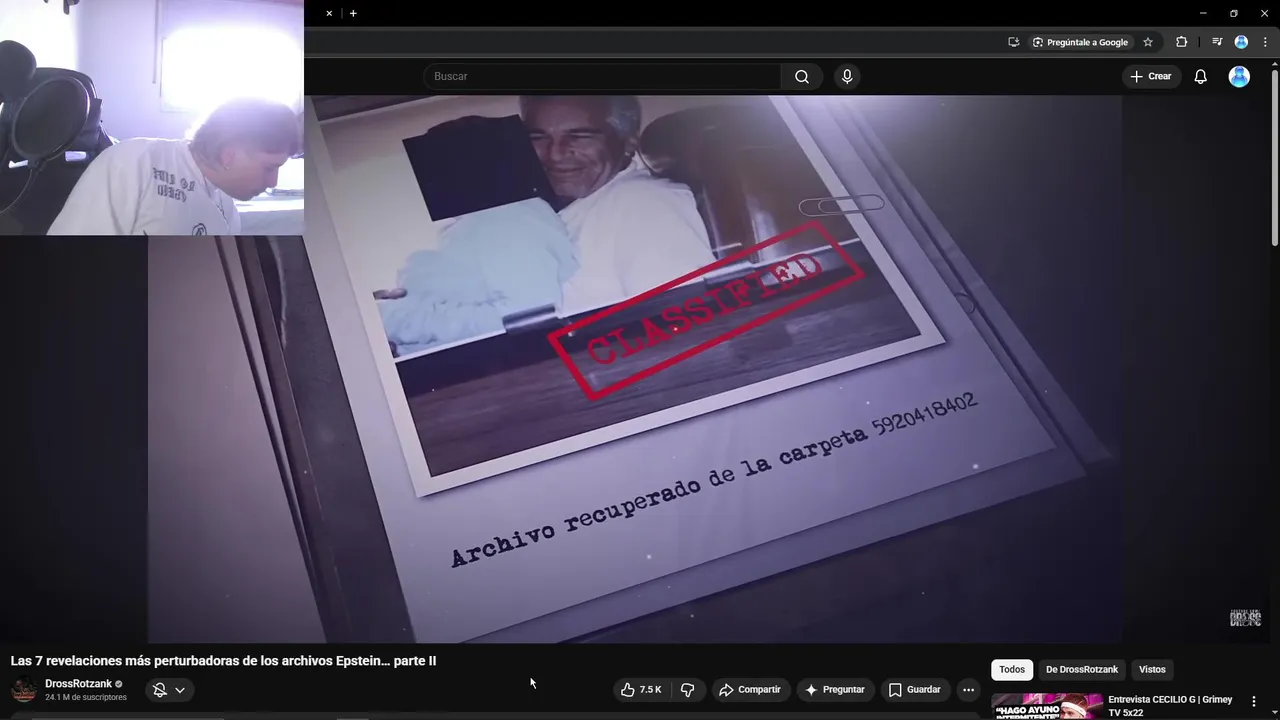Open more actions three-dot button under video
The height and width of the screenshot is (720, 1280).
[968, 690]
